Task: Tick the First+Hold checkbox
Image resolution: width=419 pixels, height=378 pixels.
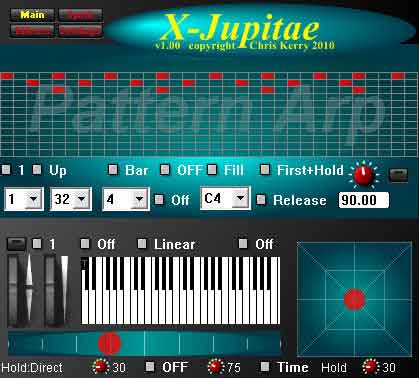Action: coord(265,170)
